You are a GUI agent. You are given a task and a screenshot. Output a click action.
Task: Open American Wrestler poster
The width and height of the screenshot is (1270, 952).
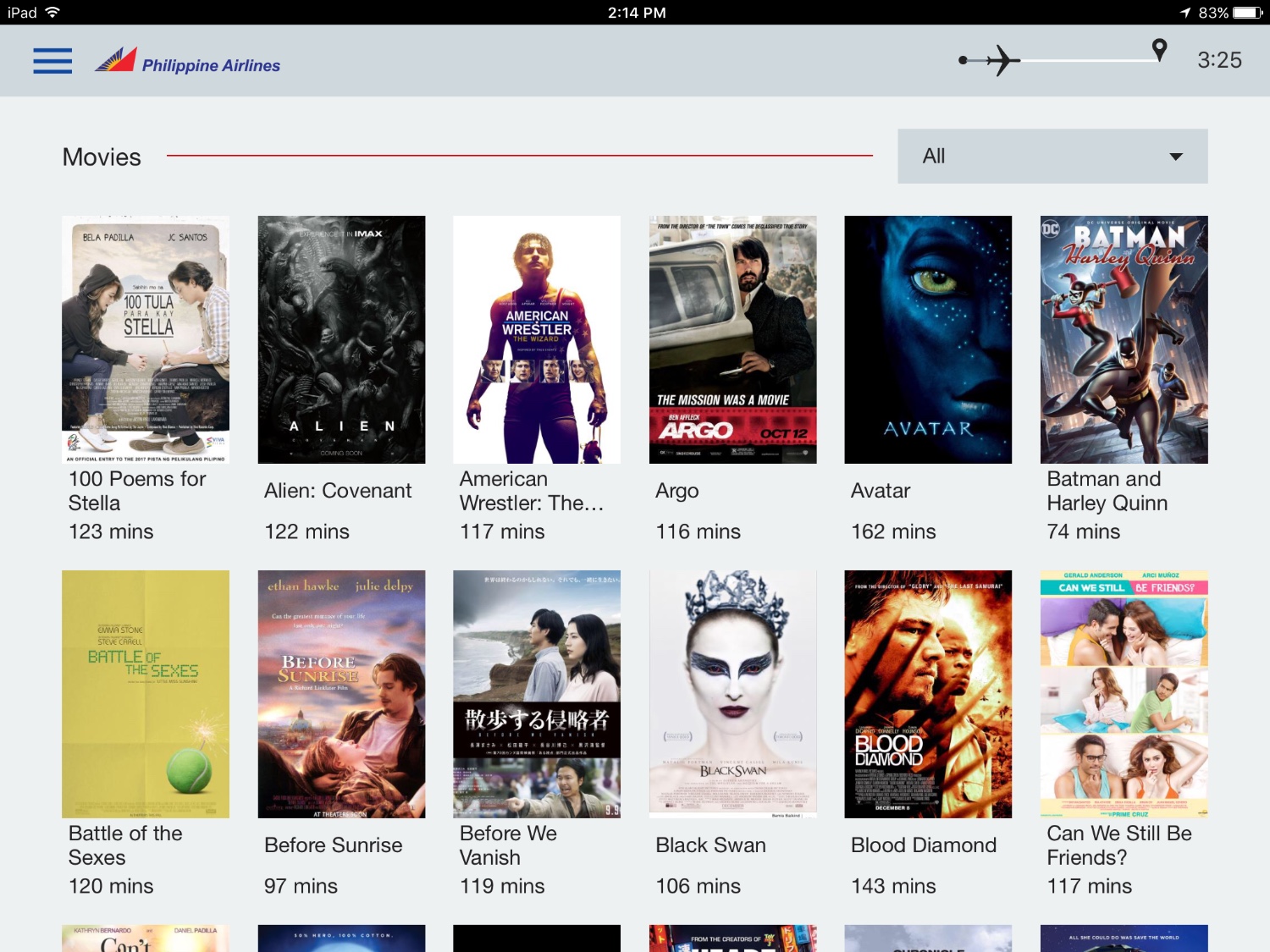pyautogui.click(x=537, y=339)
